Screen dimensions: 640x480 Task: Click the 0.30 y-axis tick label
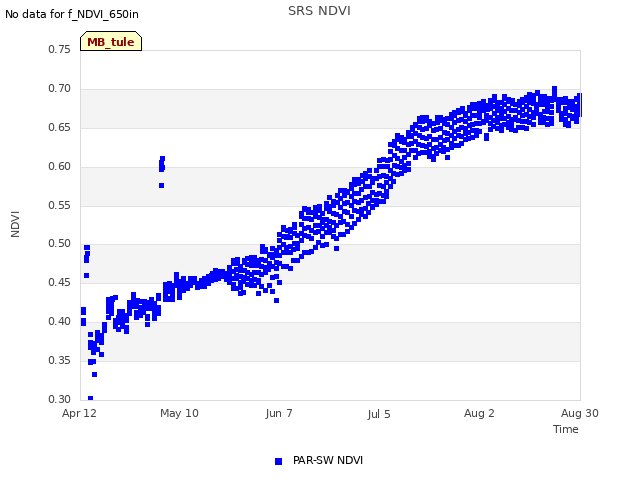[60, 399]
